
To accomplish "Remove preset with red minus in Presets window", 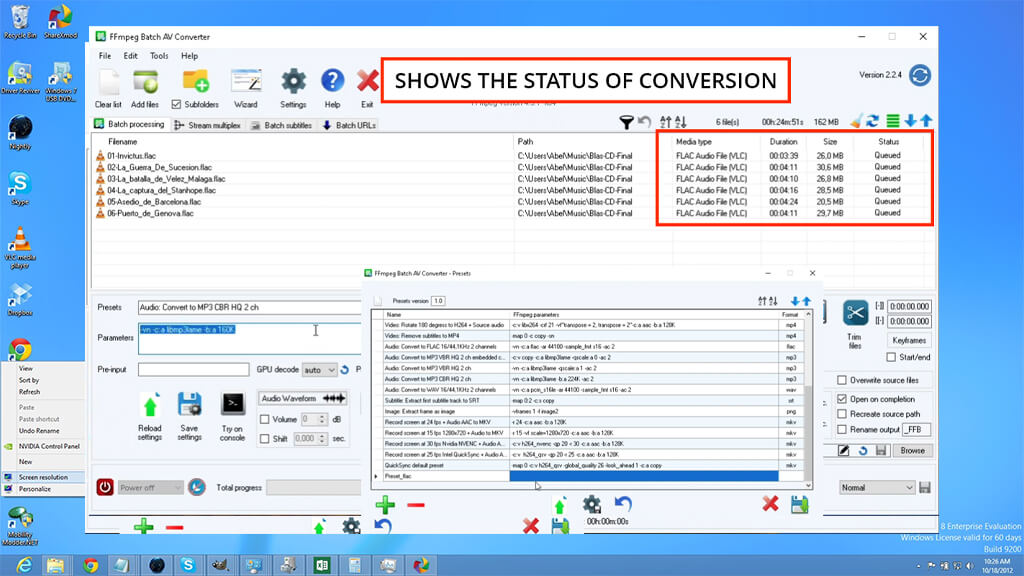I will coord(416,505).
